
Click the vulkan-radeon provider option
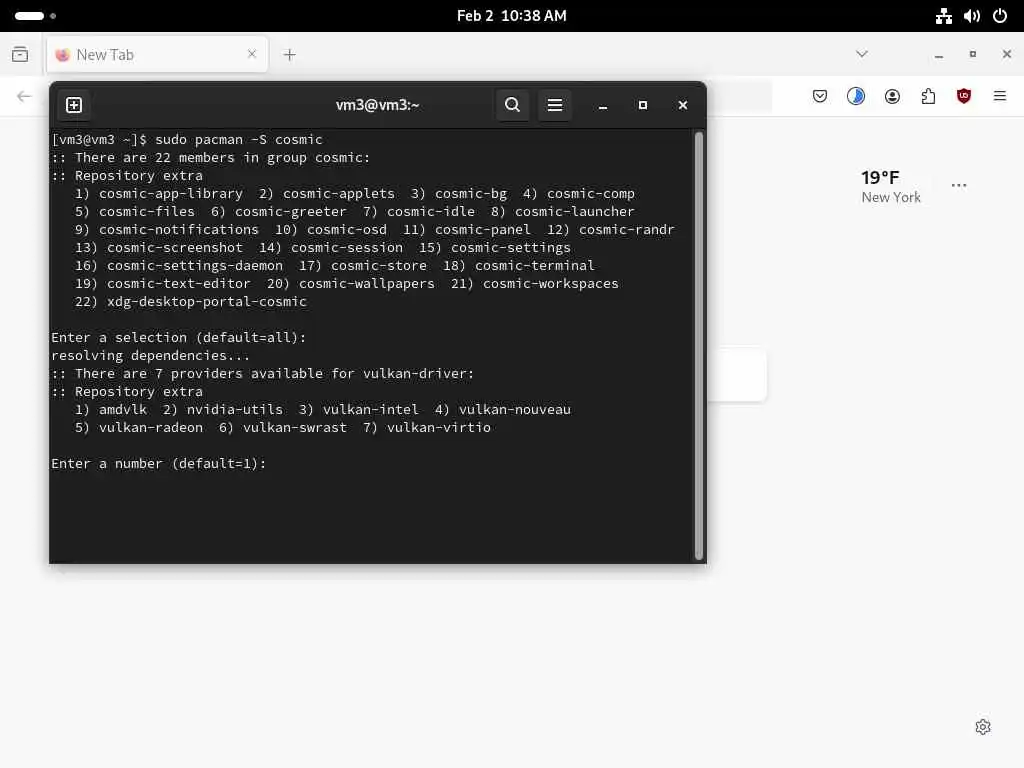151,428
